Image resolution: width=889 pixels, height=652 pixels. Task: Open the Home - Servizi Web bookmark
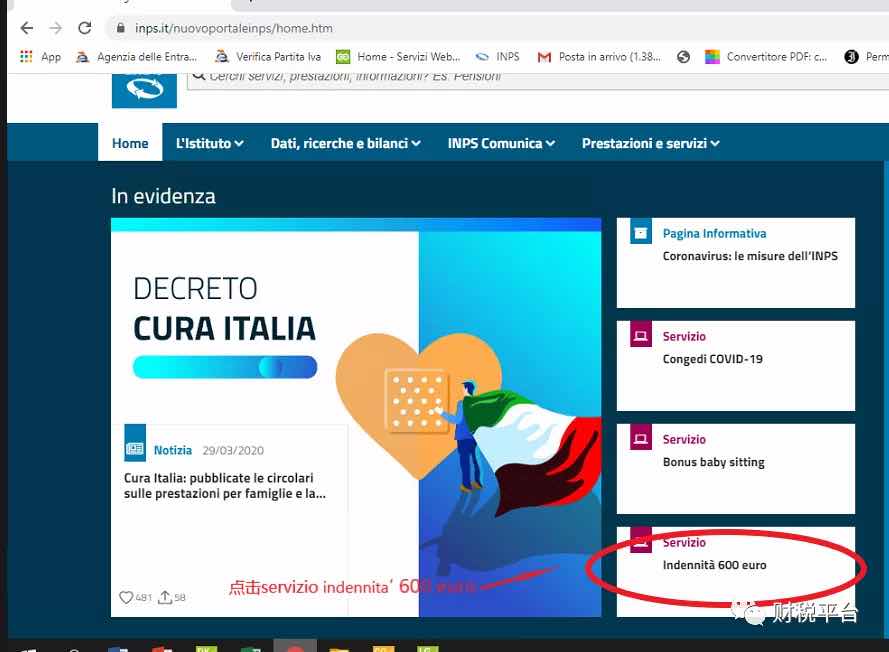[398, 57]
